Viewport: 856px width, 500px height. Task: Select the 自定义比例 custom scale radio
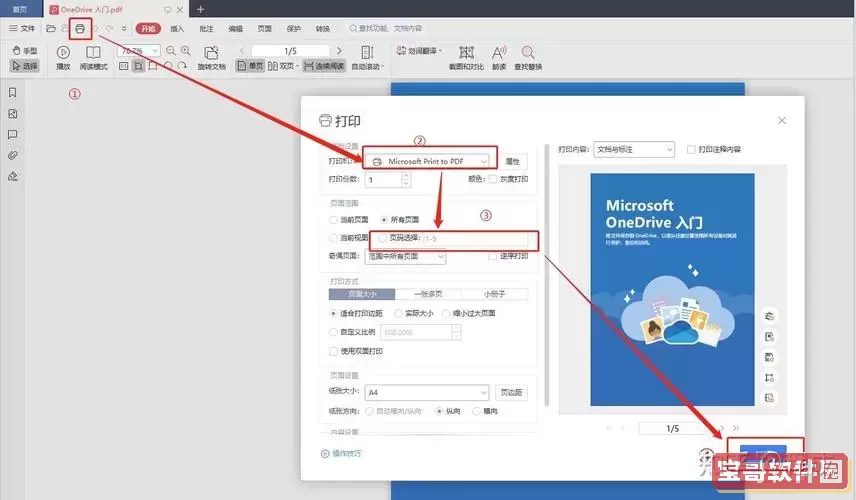click(333, 332)
